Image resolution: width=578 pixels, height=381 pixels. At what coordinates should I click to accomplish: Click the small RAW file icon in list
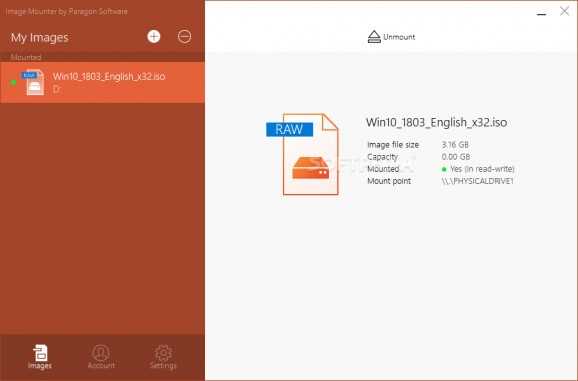click(x=34, y=83)
